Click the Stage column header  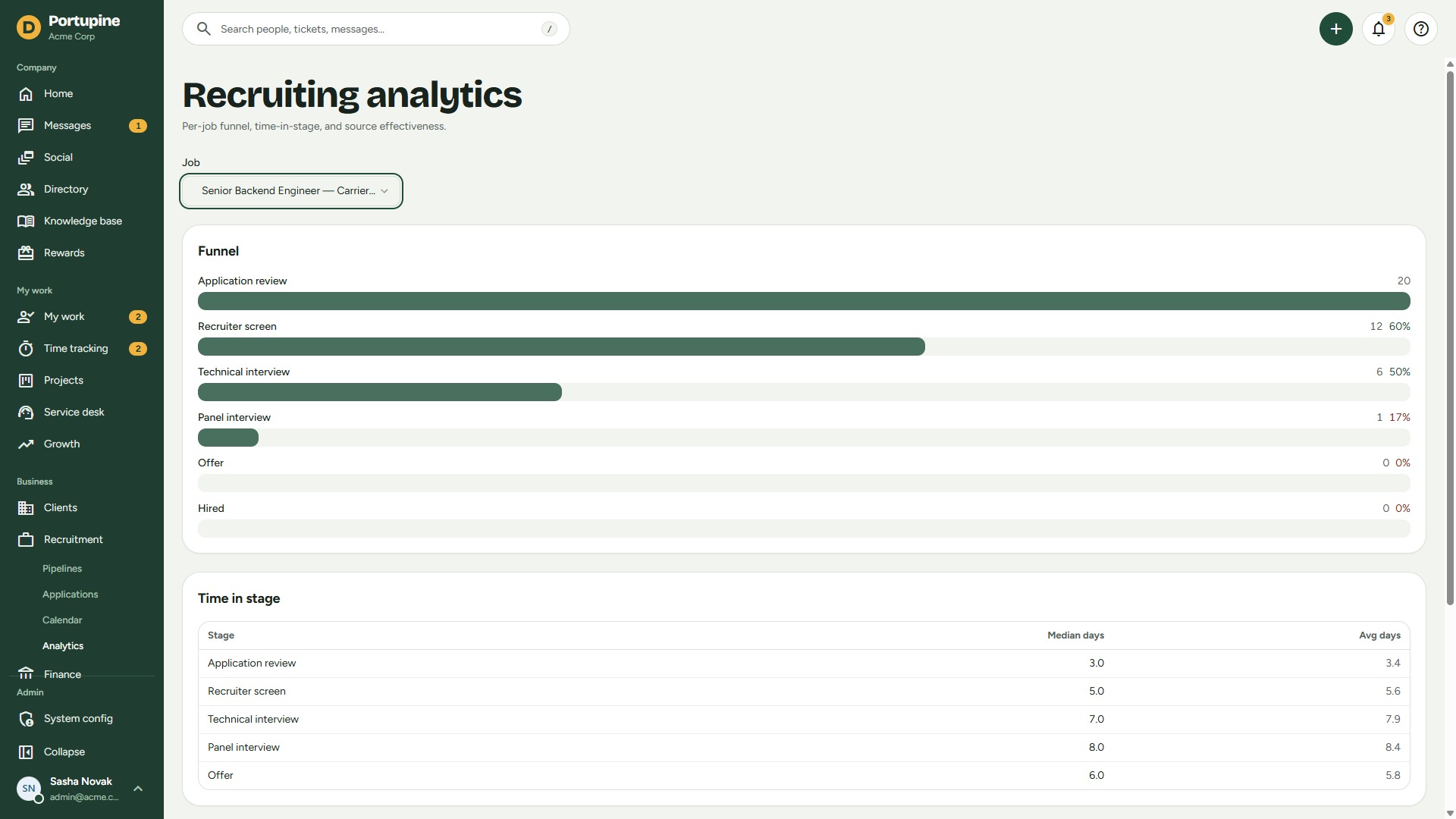click(x=221, y=635)
